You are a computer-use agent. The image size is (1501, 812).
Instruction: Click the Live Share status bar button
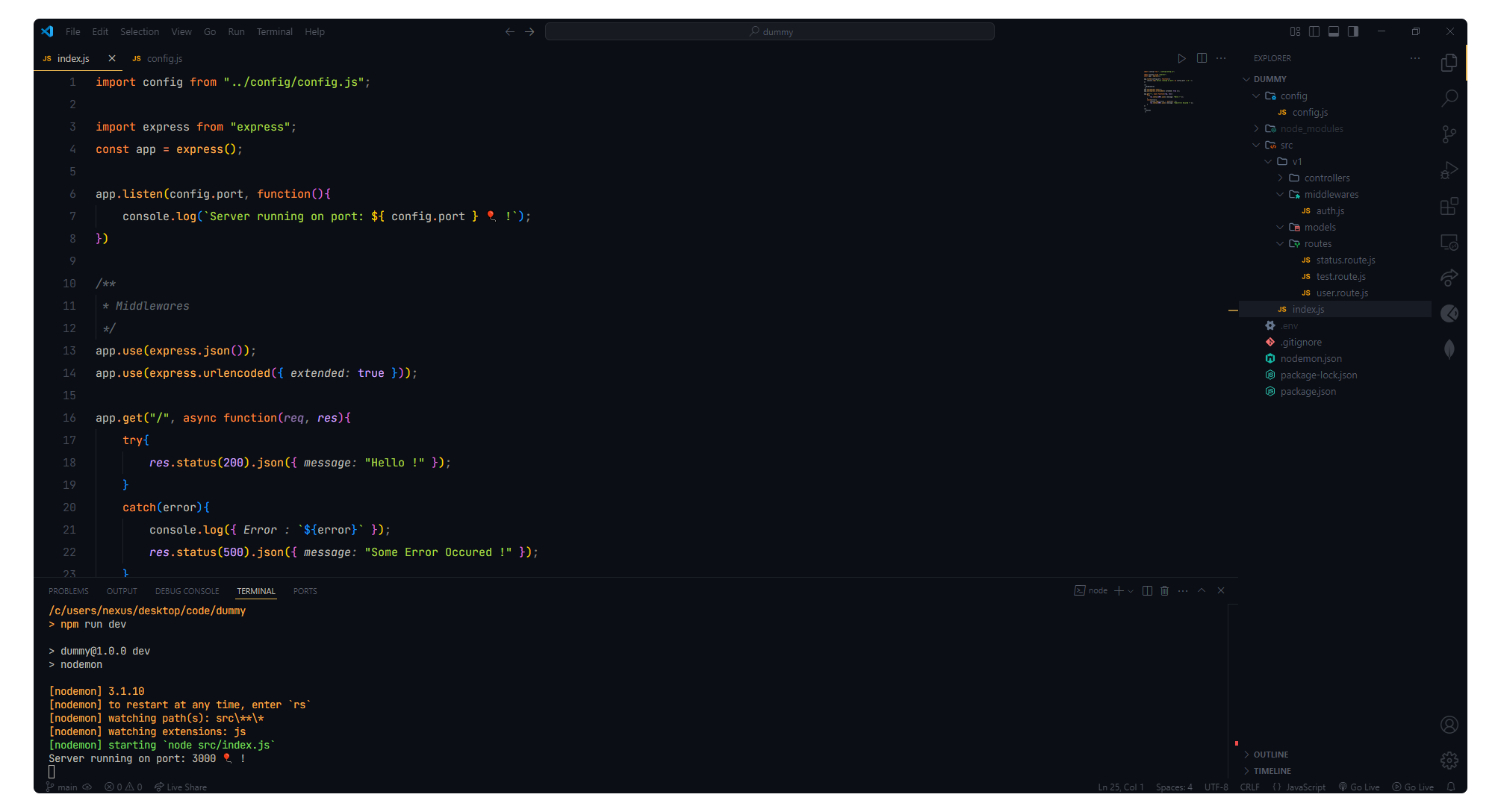click(180, 787)
